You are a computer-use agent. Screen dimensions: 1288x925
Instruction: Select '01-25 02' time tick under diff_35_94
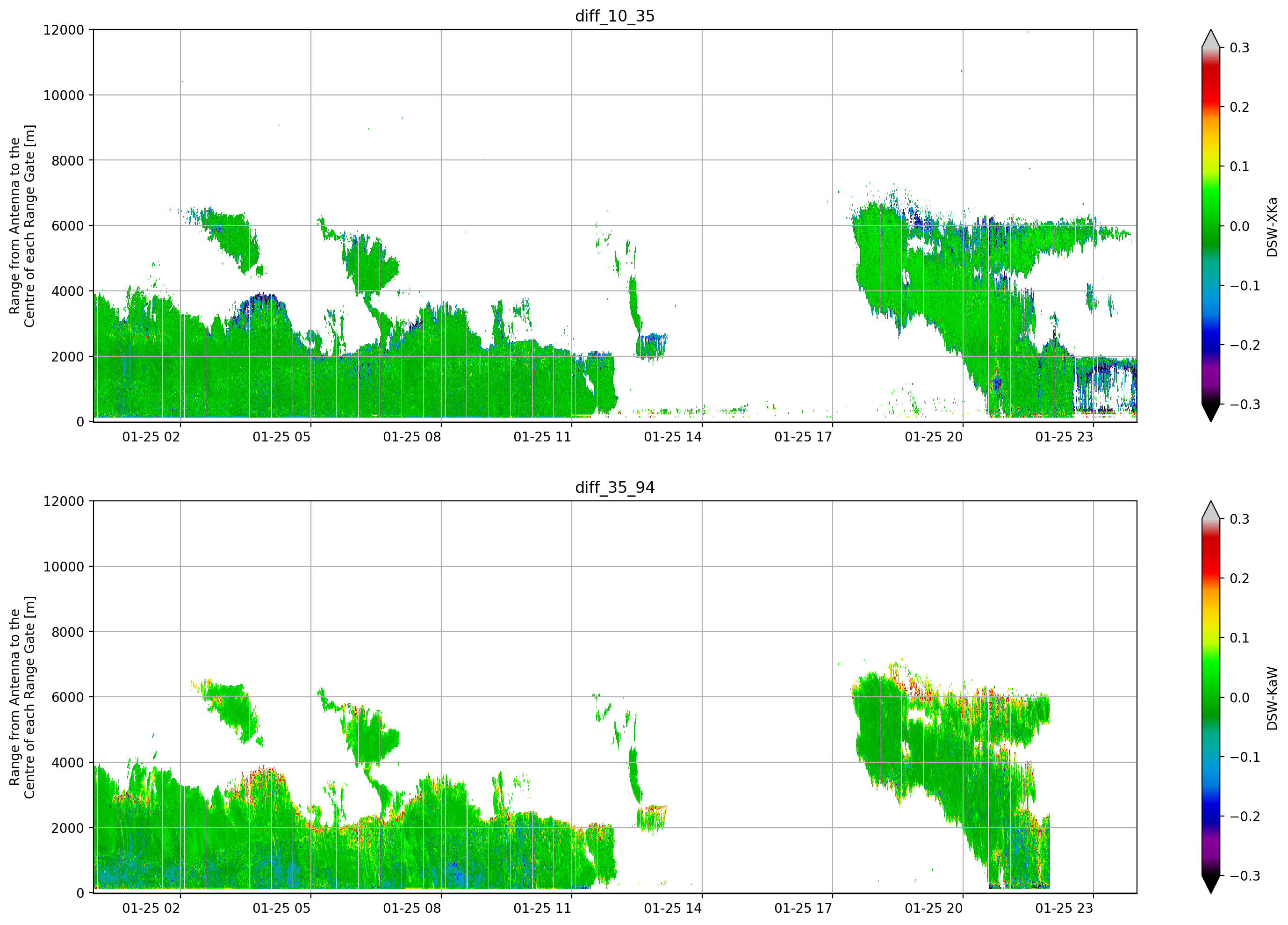[x=151, y=908]
